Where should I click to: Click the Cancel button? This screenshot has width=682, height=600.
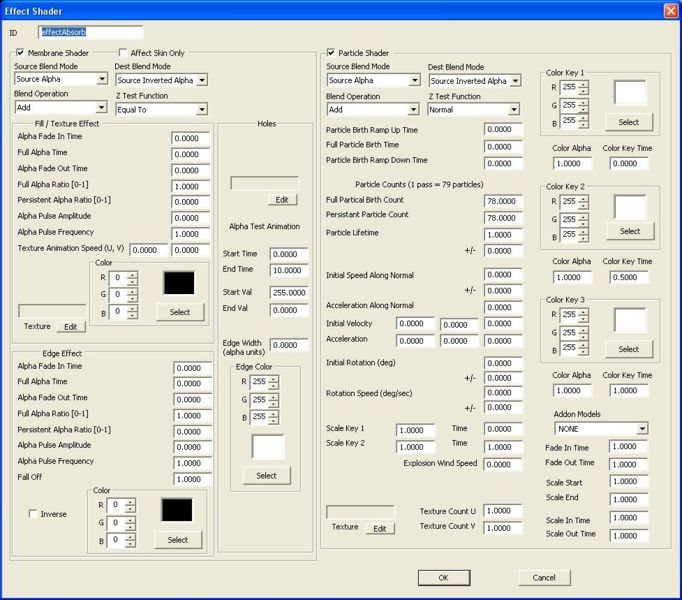(x=544, y=578)
